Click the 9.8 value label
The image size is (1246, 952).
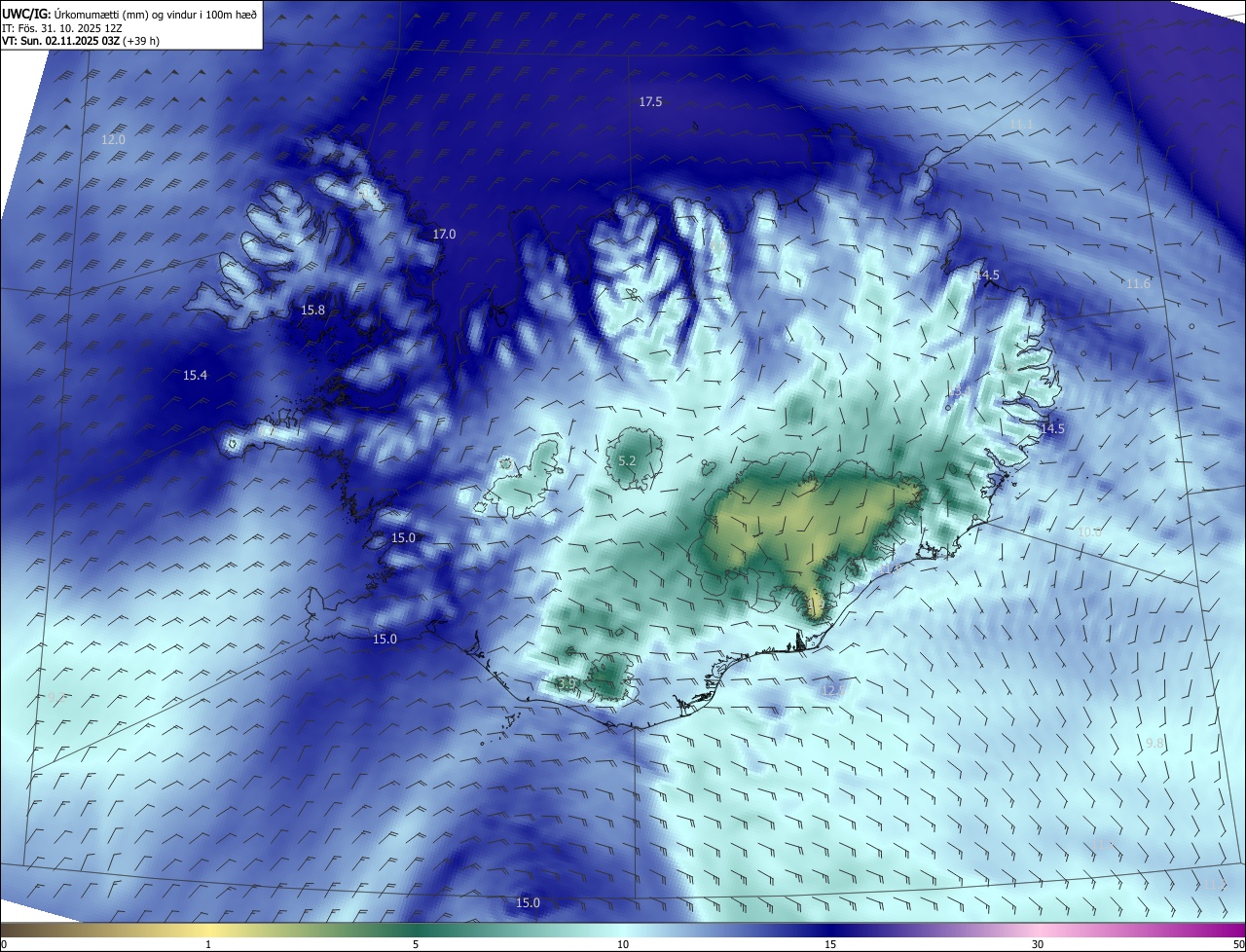click(x=1154, y=744)
